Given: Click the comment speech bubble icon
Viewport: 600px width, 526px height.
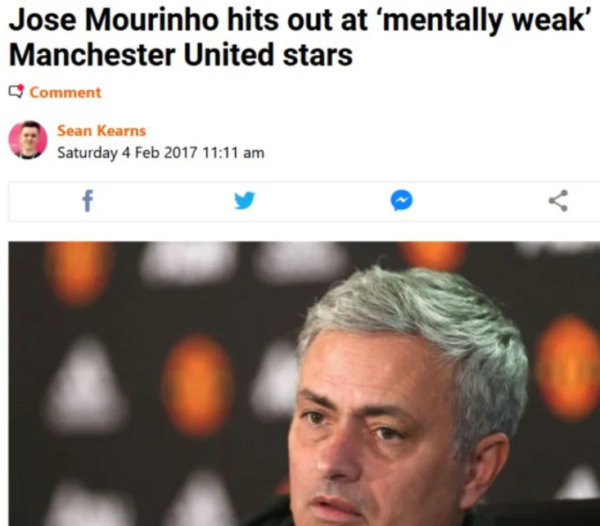Looking at the screenshot, I should [x=16, y=92].
